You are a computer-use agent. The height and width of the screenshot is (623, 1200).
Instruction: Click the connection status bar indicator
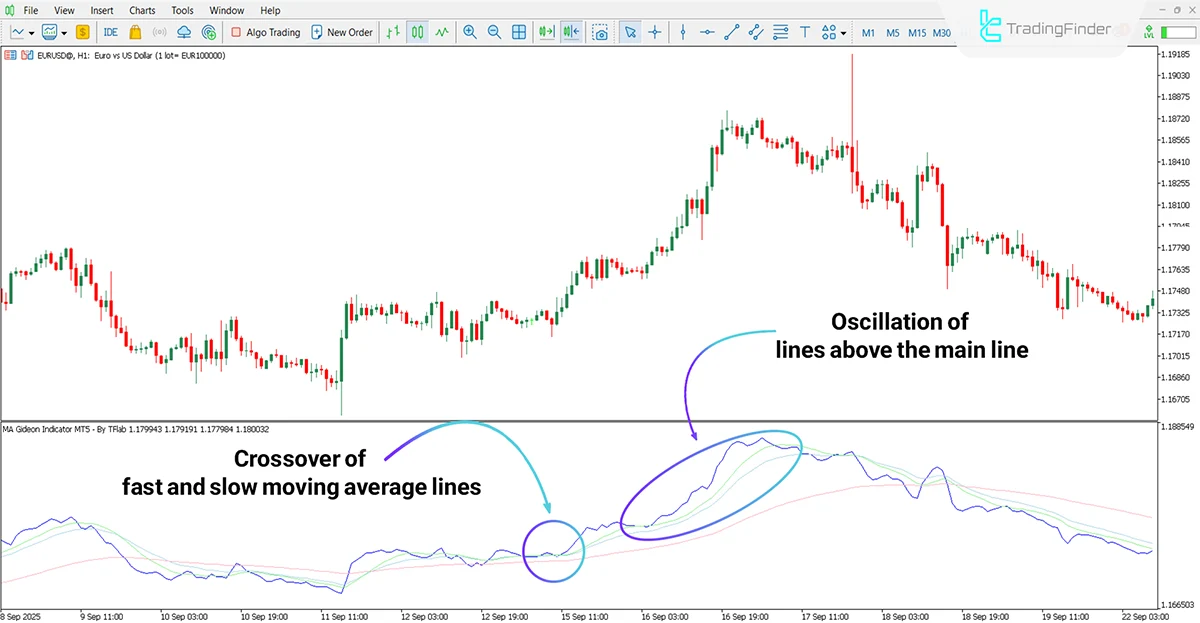point(1178,31)
